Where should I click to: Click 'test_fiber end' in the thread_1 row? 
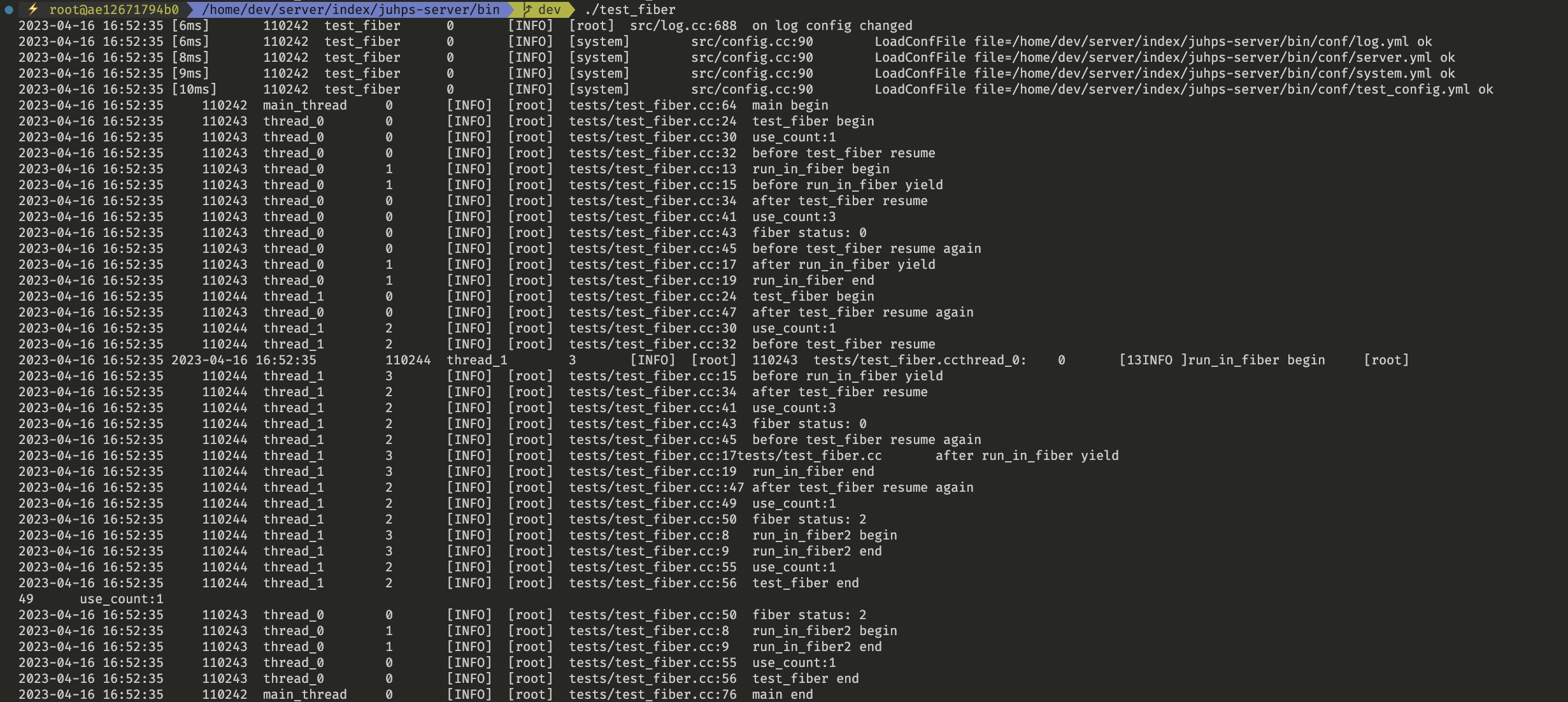coord(805,583)
